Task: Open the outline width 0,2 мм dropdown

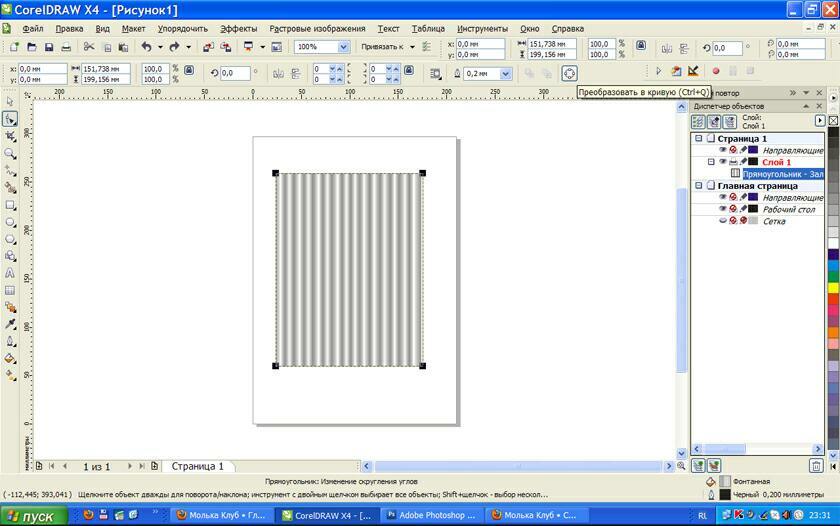Action: pos(505,73)
